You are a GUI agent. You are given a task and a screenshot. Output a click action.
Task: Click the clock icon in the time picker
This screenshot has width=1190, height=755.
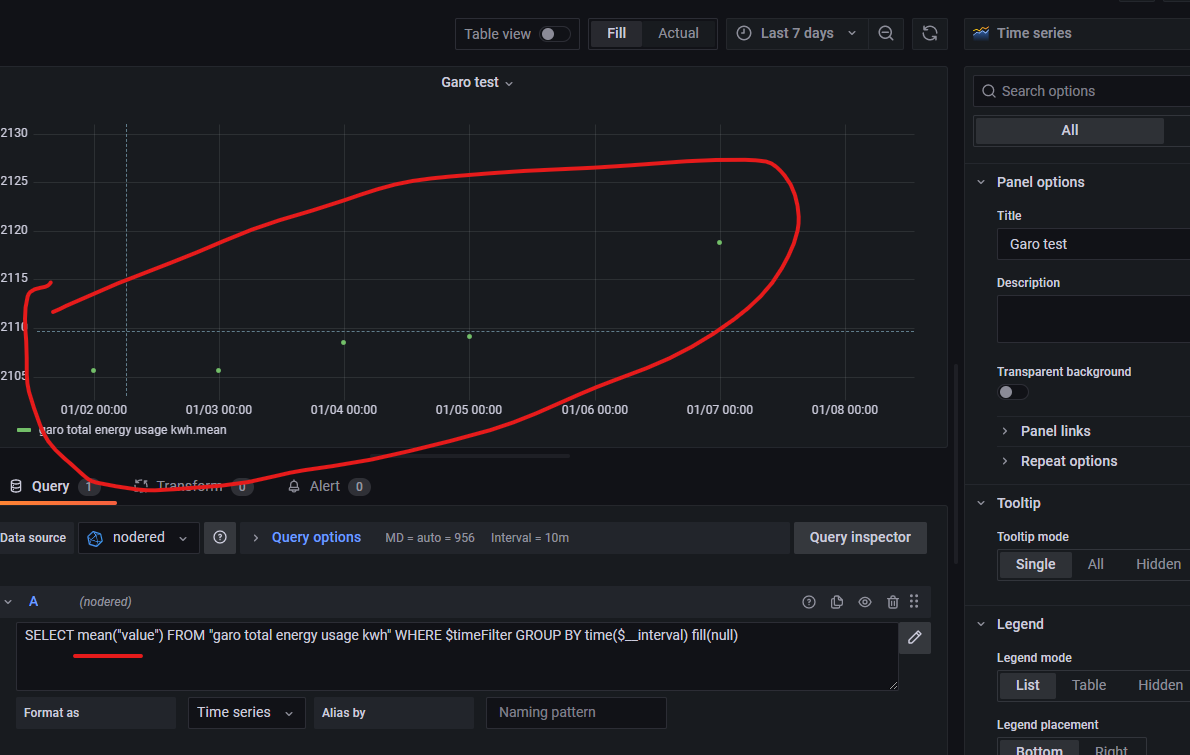click(x=744, y=33)
